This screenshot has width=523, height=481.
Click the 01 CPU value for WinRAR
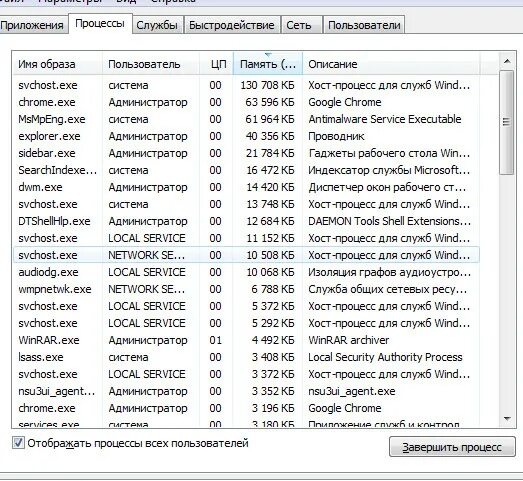coord(215,341)
